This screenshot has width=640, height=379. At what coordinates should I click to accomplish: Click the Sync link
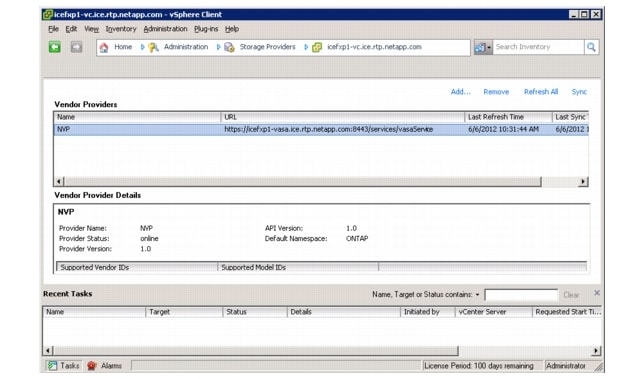coord(579,92)
